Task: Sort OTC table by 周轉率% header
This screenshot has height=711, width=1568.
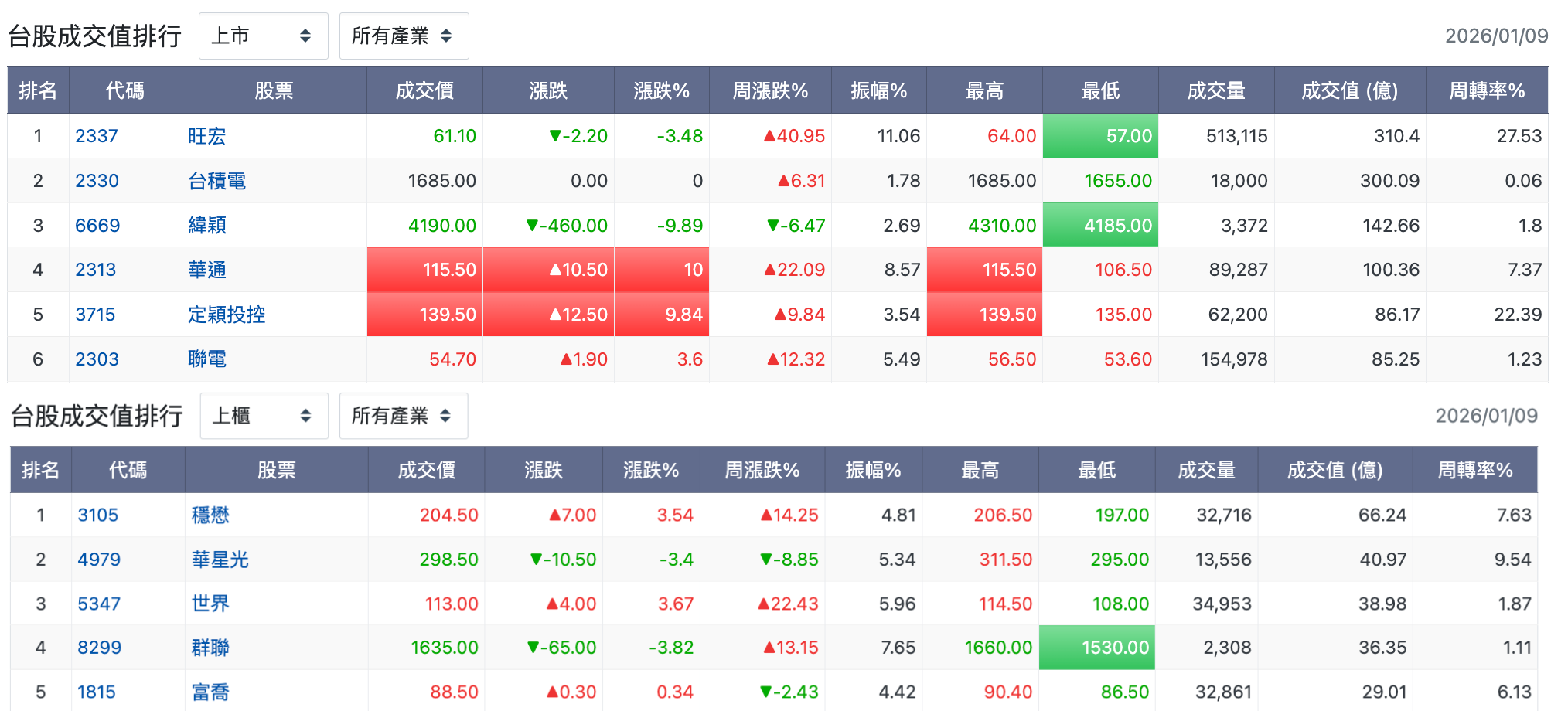Action: (x=1475, y=469)
